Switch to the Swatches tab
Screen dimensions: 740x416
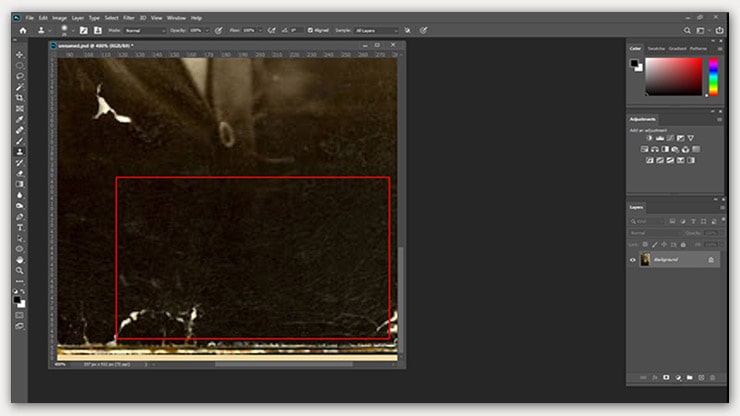pos(656,48)
